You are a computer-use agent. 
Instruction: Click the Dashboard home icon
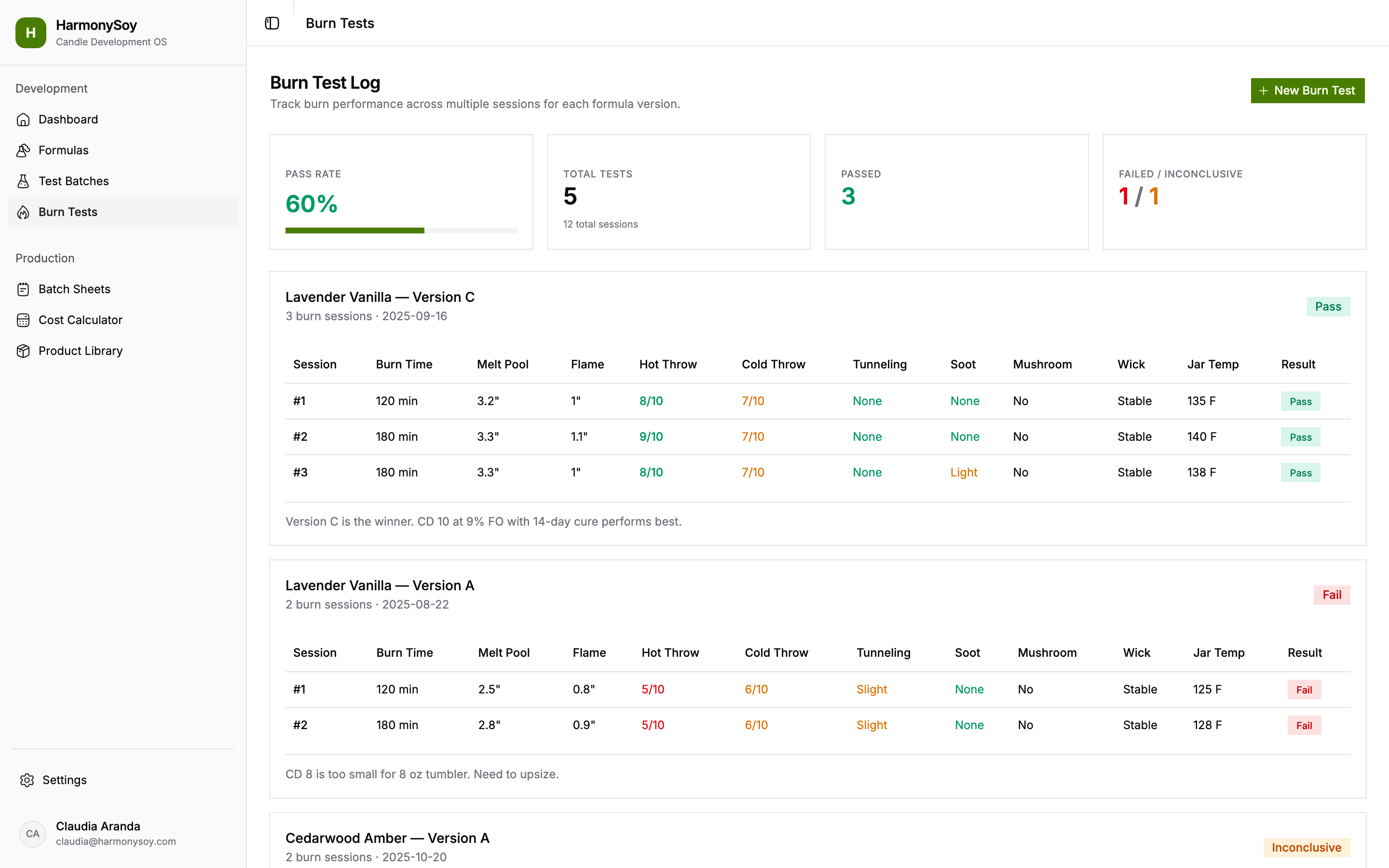(23, 120)
